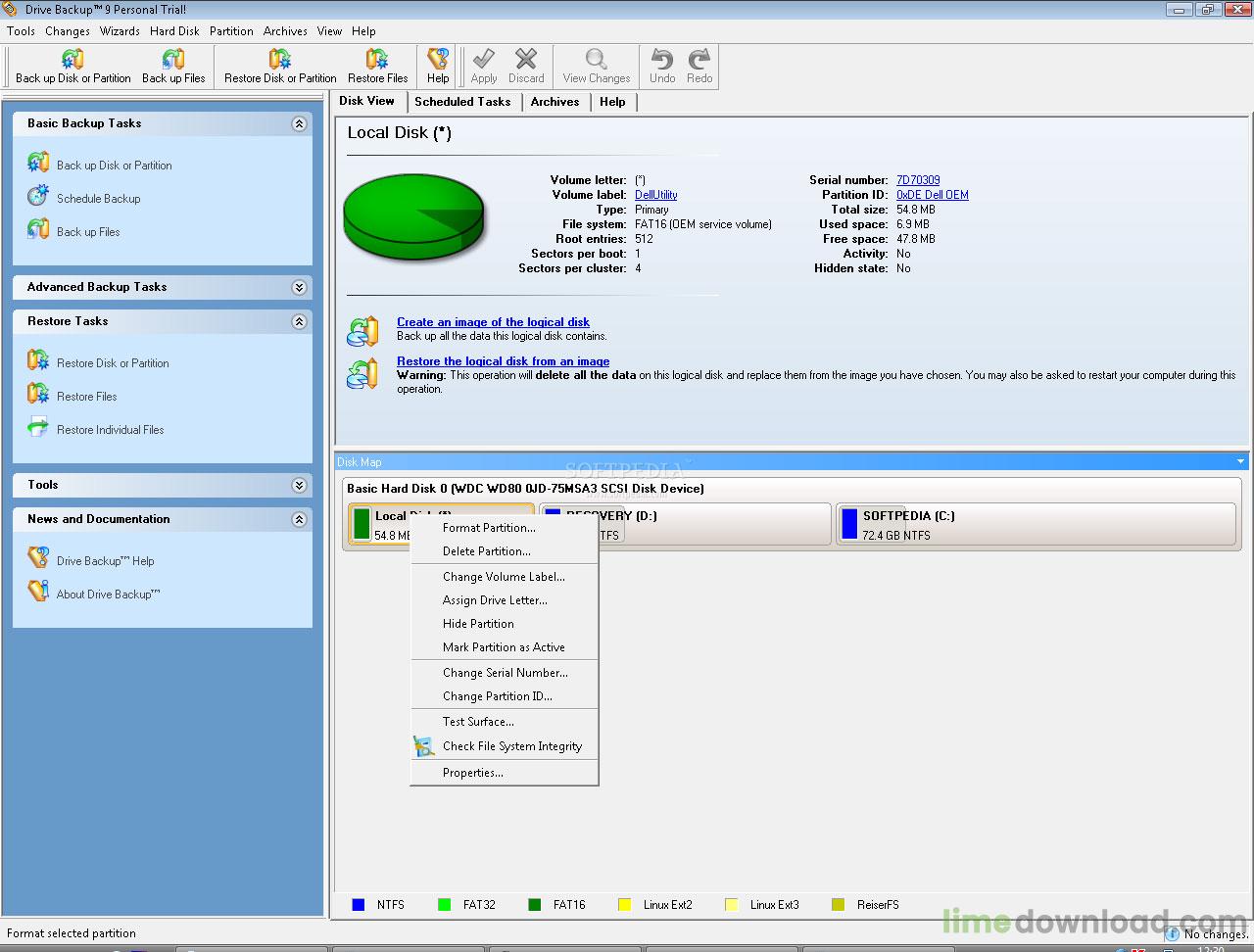
Task: Open the Tools menu
Action: 21,31
